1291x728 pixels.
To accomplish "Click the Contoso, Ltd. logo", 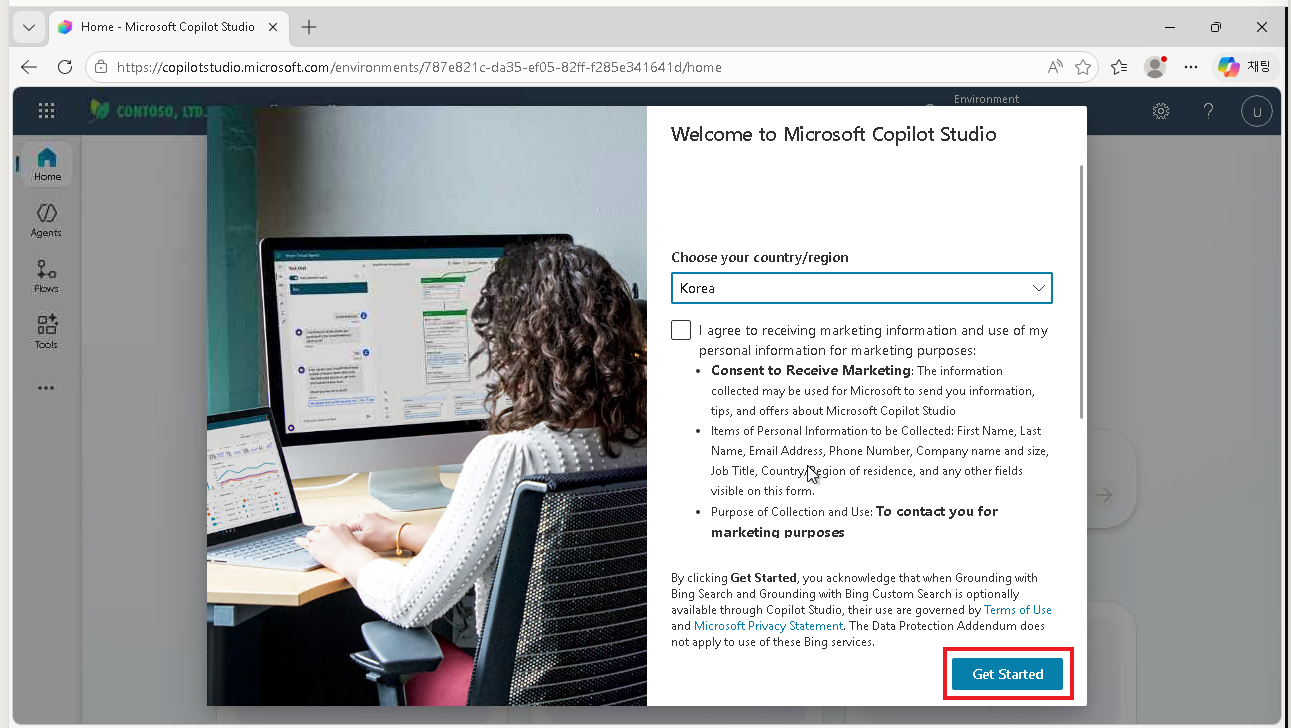I will [148, 111].
